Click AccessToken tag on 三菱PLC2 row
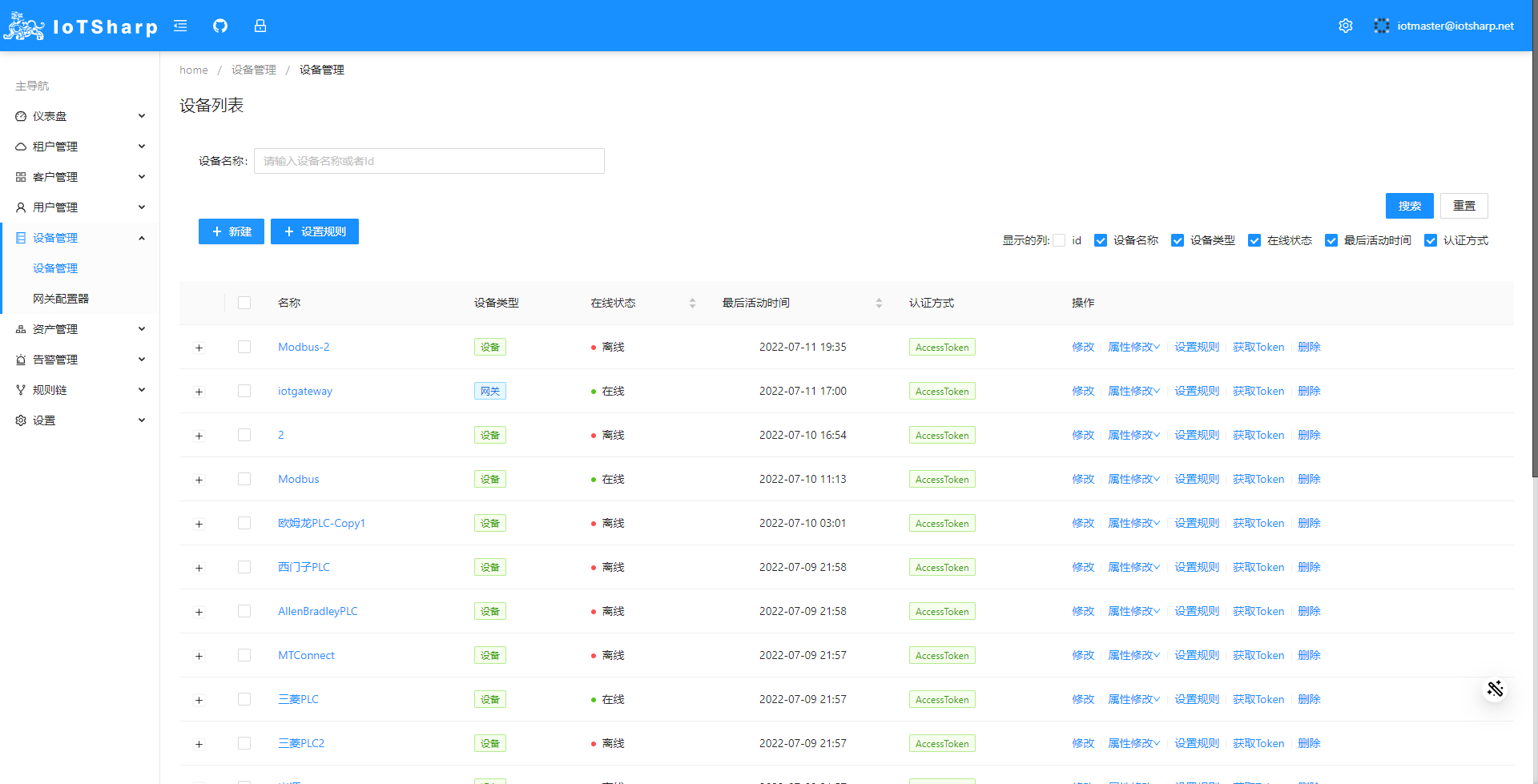This screenshot has width=1538, height=784. [942, 743]
